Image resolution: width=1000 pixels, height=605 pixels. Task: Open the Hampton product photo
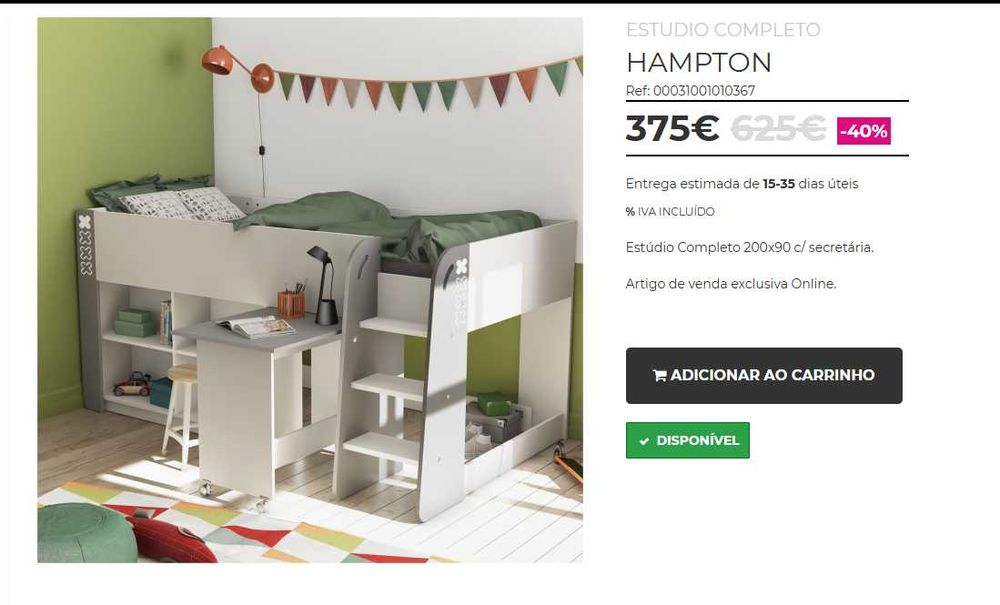click(x=310, y=290)
